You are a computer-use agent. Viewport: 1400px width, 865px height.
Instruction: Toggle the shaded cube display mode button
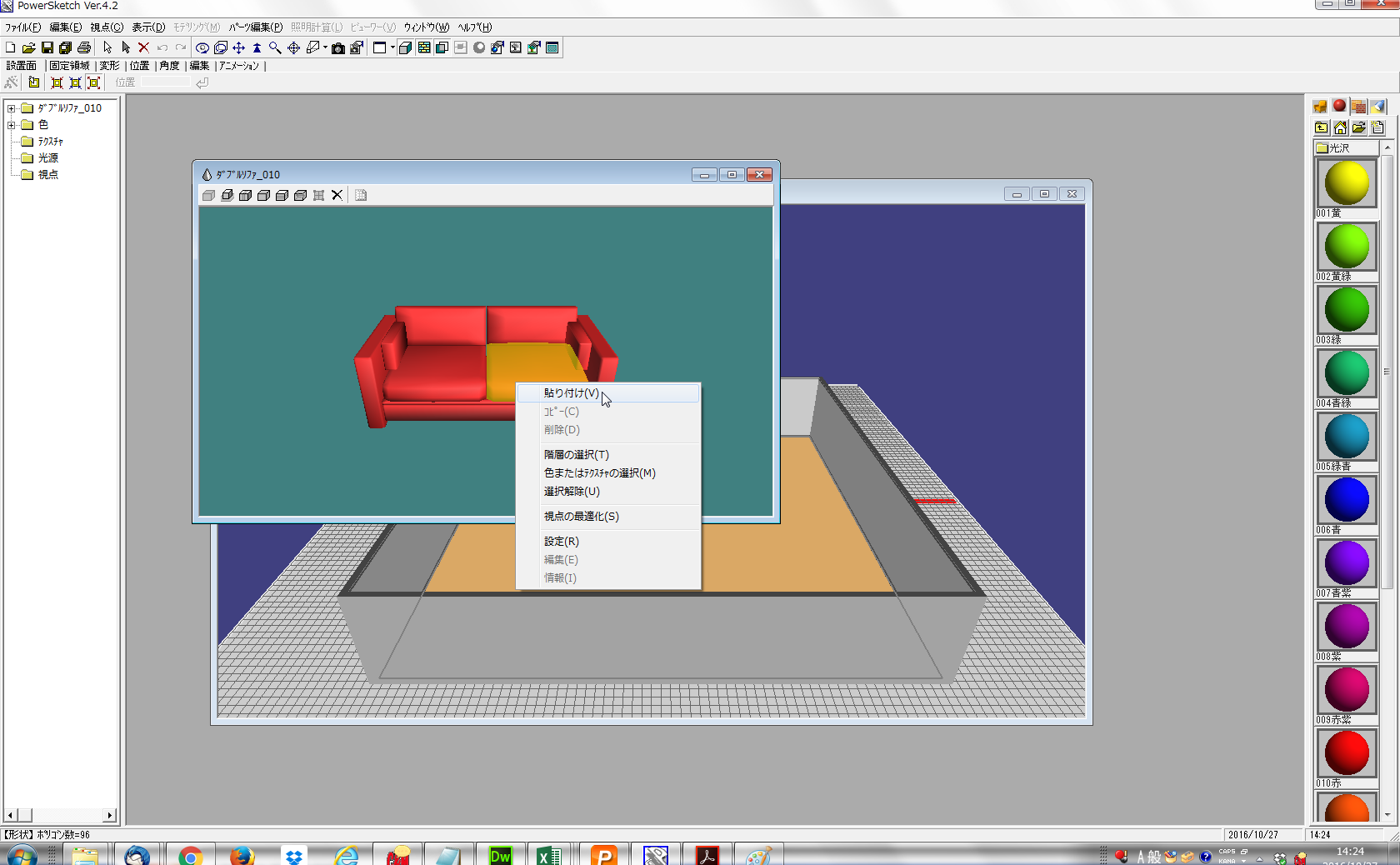tap(405, 48)
